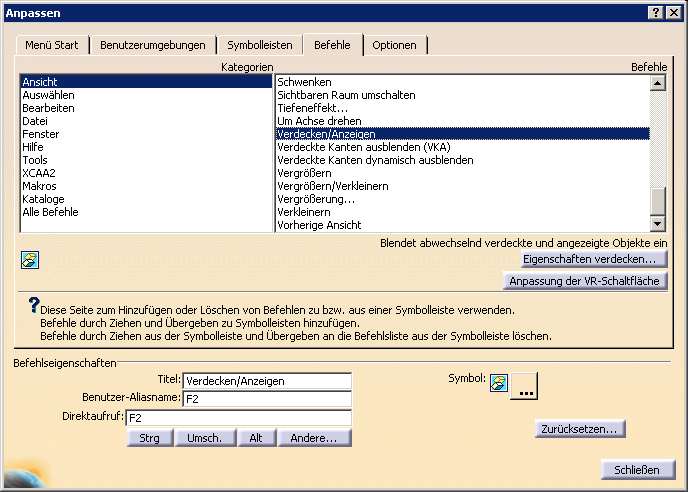Select the Um Achse drehen command
Image resolution: width=688 pixels, height=492 pixels.
[x=462, y=121]
